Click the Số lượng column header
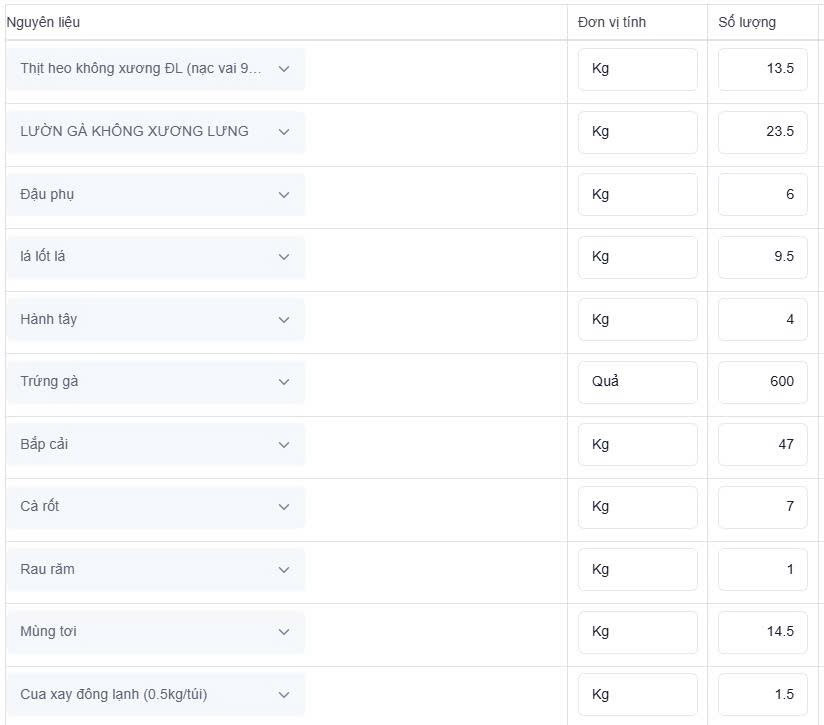Viewport: 824px width, 725px height. (747, 23)
